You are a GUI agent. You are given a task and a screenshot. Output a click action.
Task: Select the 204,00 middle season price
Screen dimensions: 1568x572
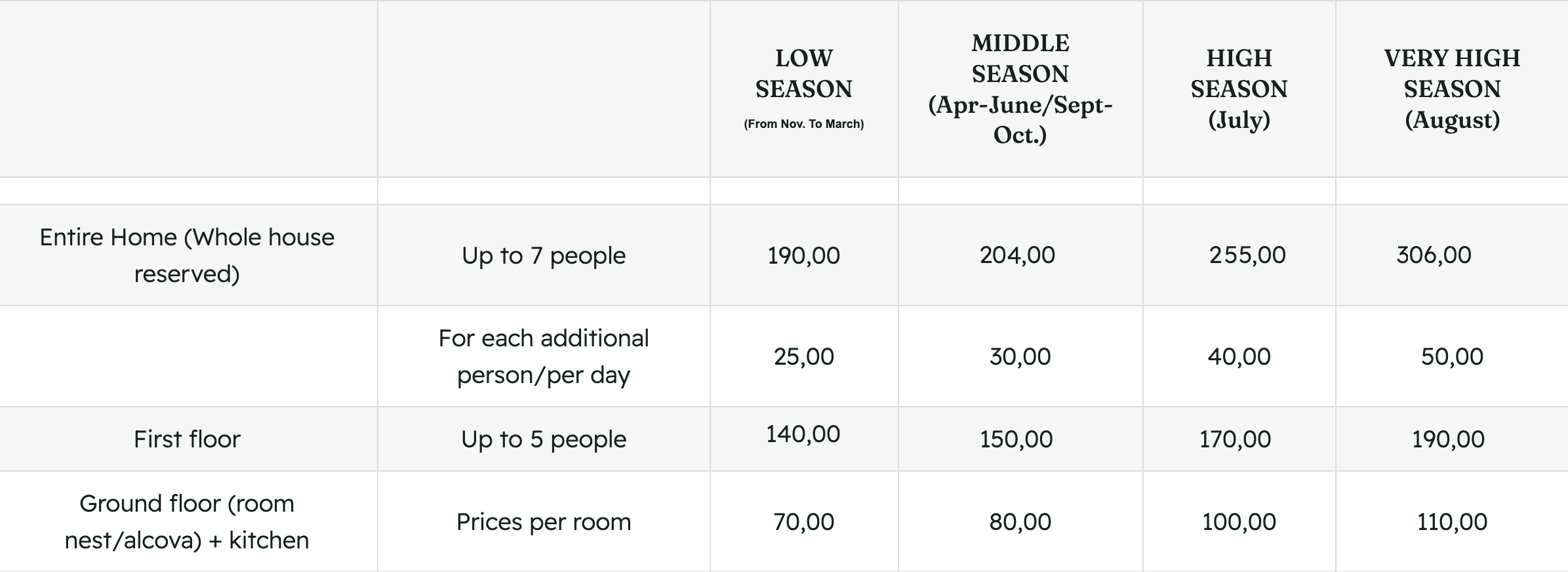pos(1017,255)
